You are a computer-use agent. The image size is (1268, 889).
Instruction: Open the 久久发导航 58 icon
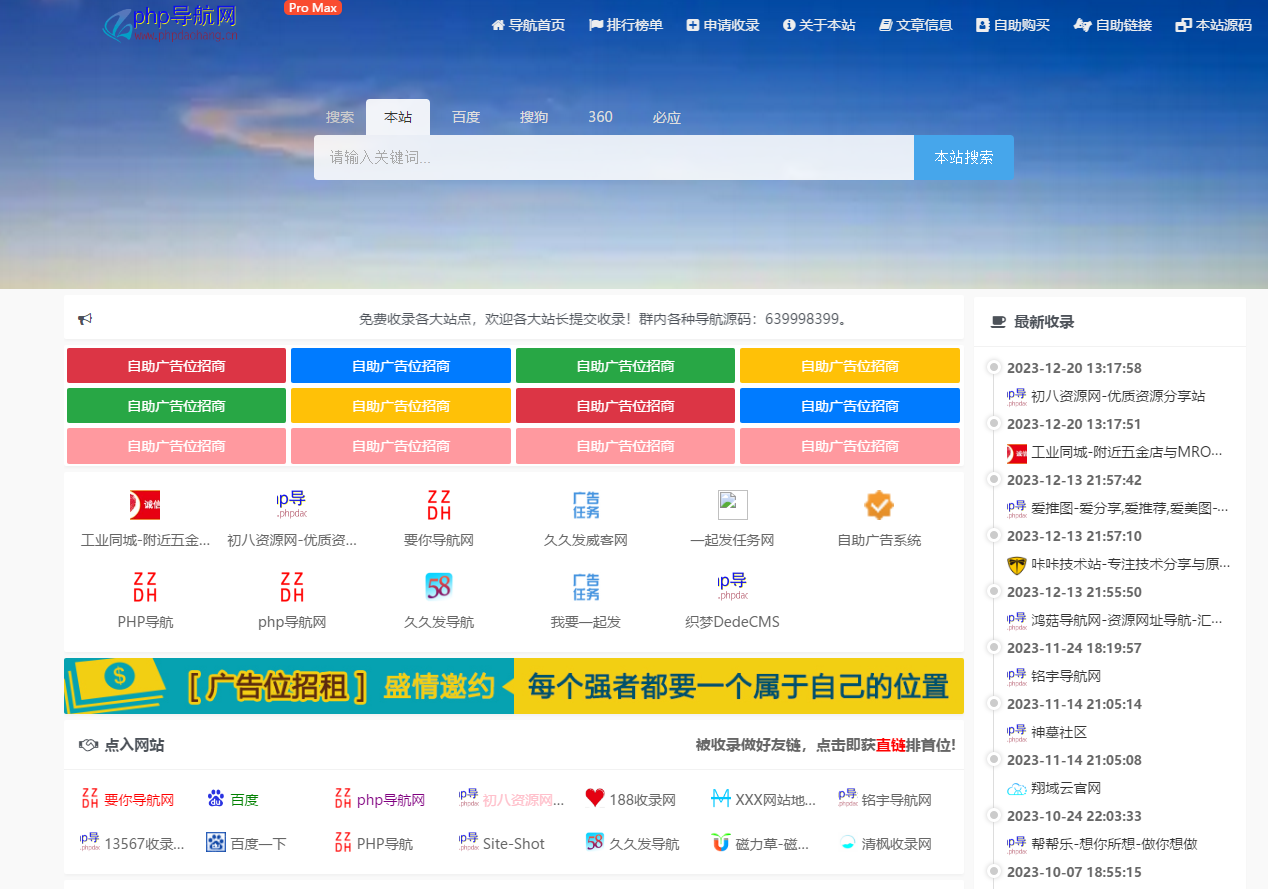(438, 586)
